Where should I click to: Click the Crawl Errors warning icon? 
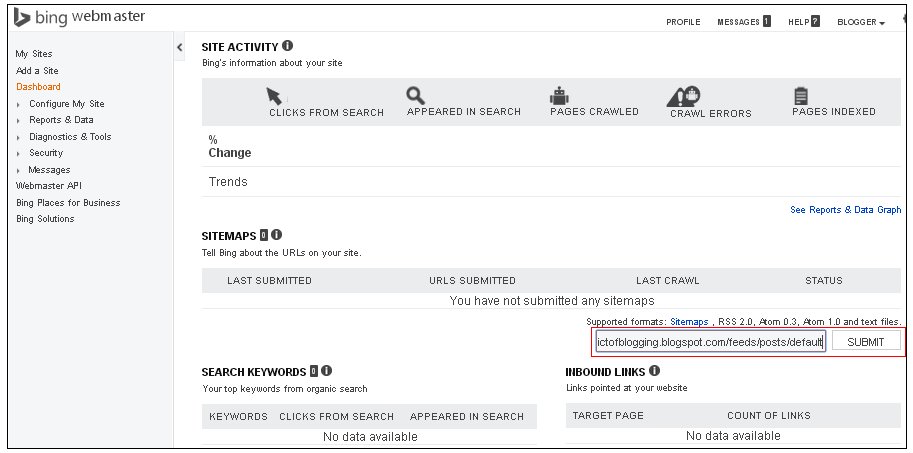683,96
